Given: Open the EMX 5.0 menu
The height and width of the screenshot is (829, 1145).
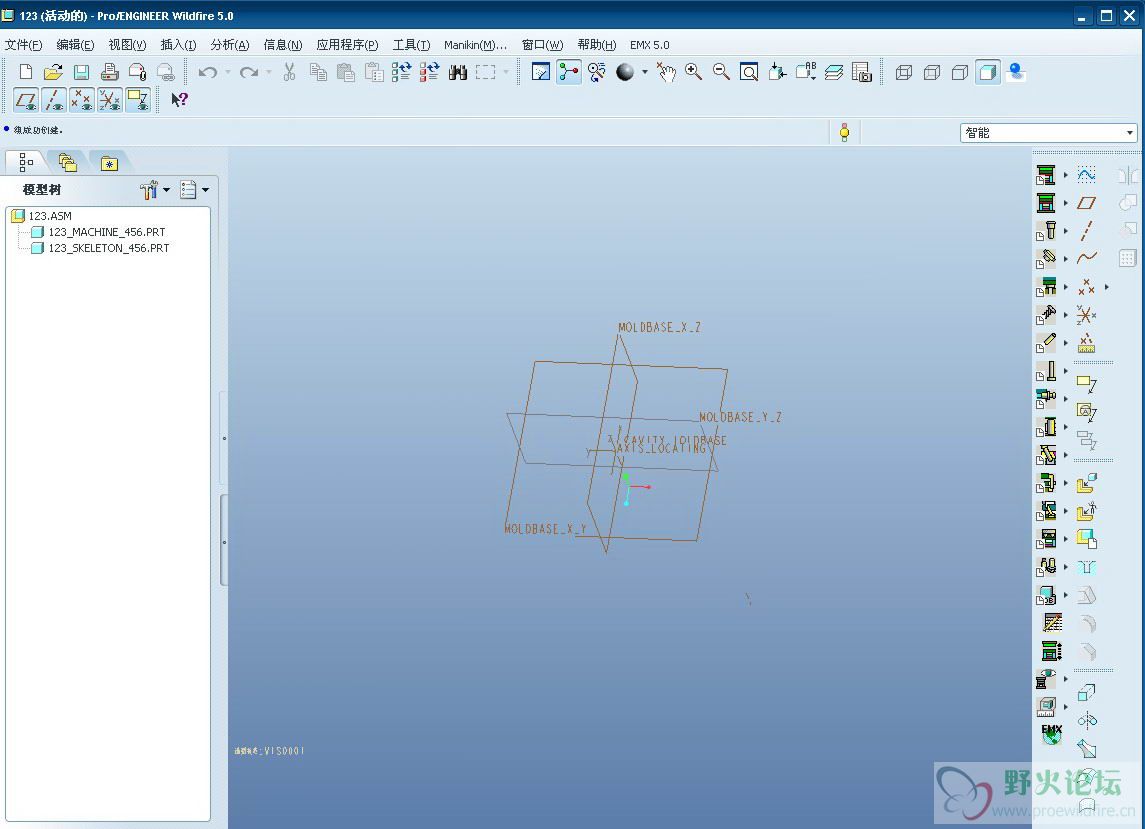Looking at the screenshot, I should [x=650, y=45].
